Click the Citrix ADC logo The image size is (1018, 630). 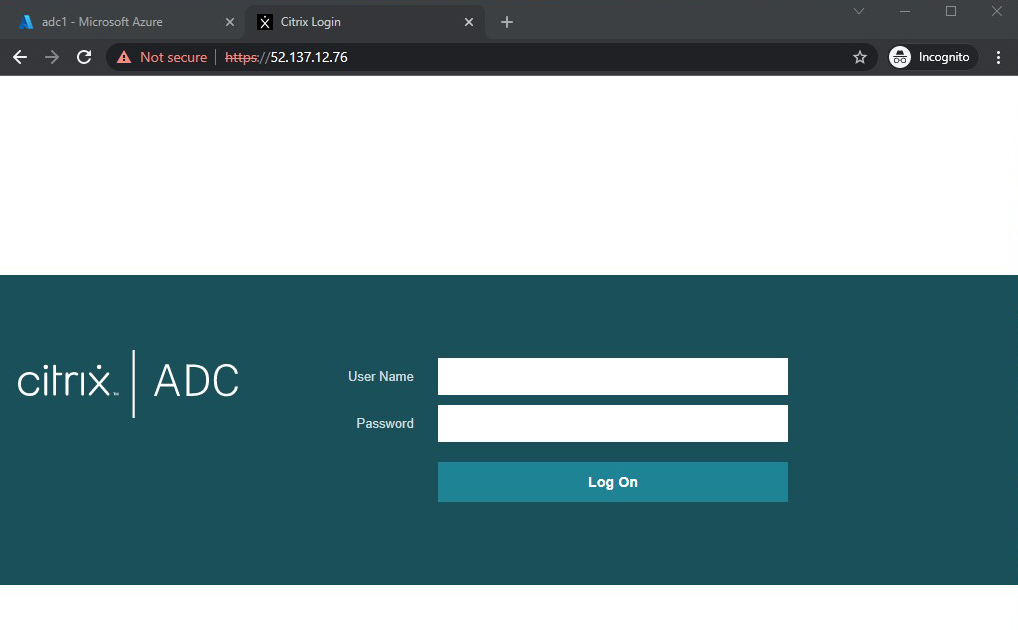[128, 382]
